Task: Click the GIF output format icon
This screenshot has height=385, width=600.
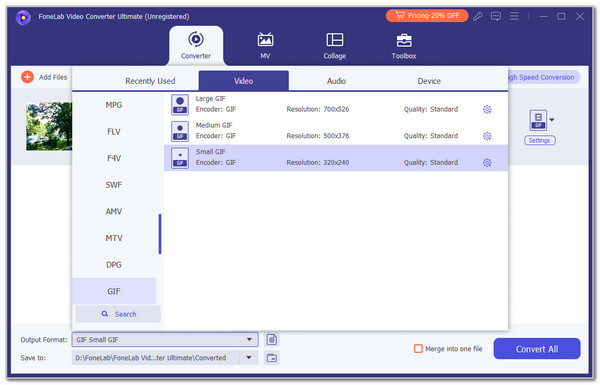Action: [538, 120]
